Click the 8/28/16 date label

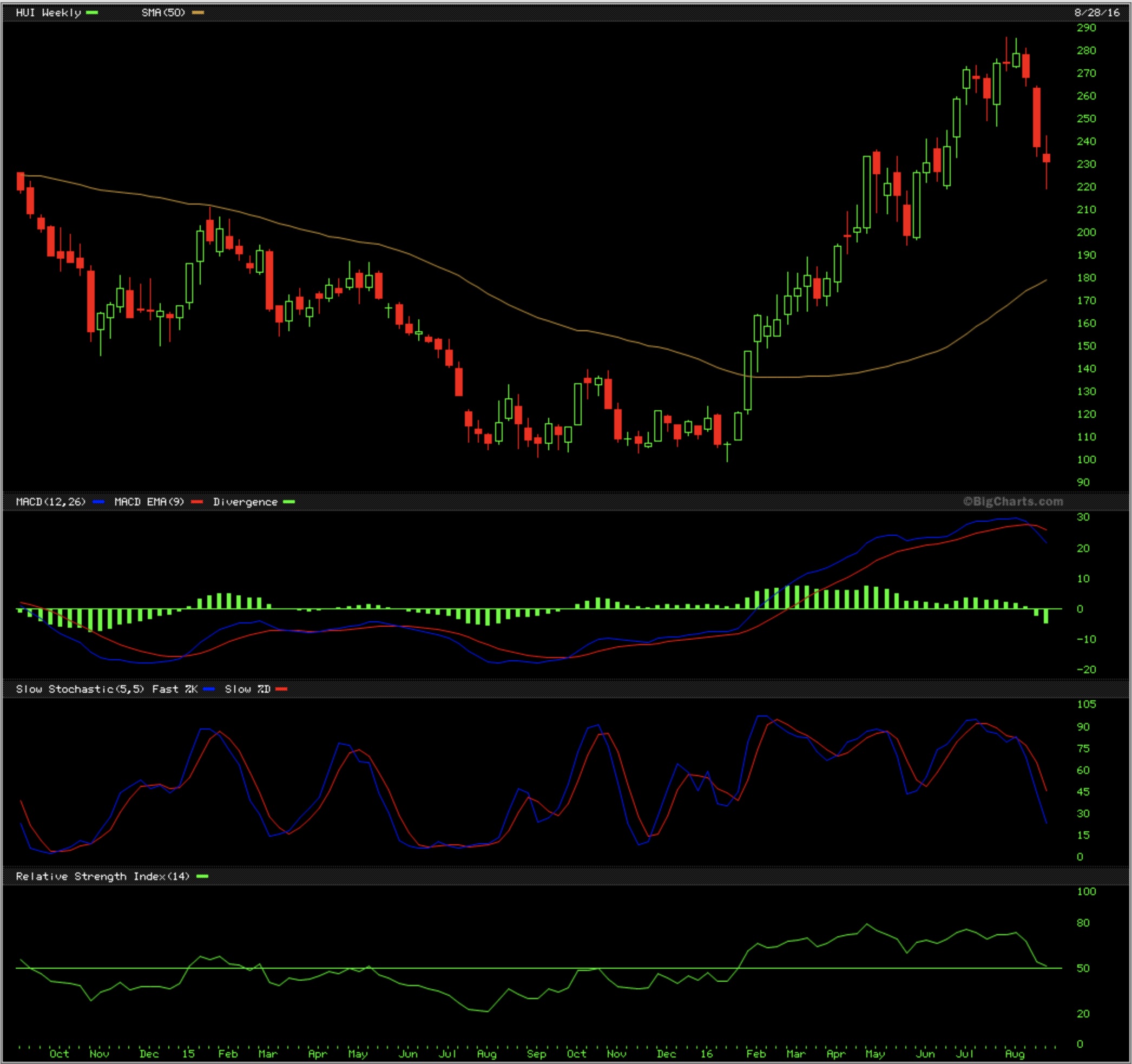click(1097, 12)
